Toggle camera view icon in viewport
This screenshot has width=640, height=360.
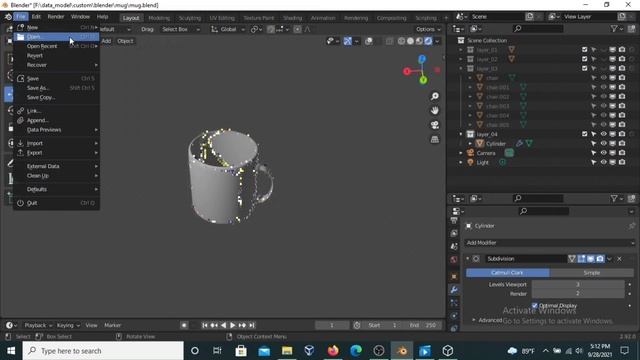(435, 125)
